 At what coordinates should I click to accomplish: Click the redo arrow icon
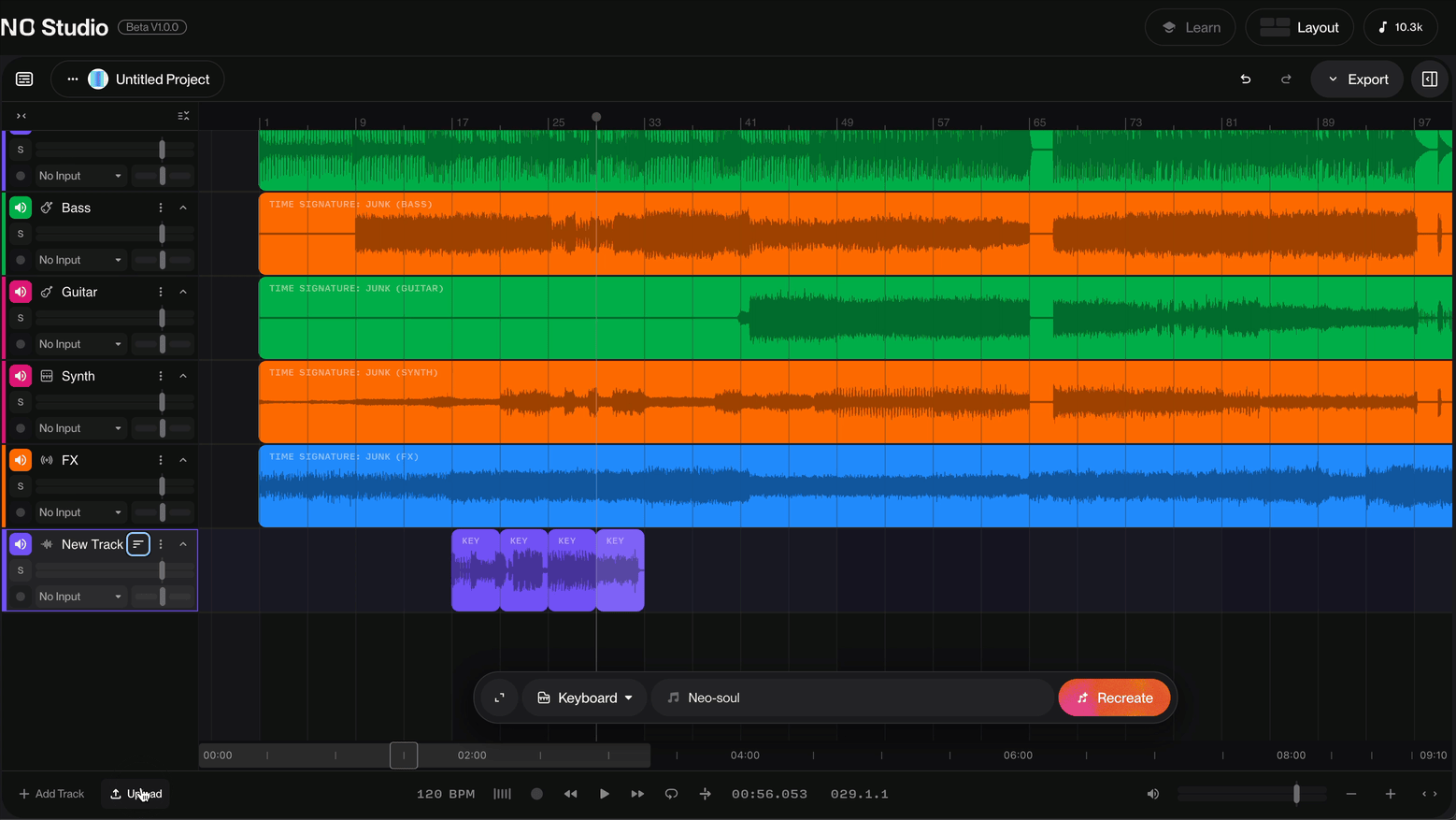click(1286, 79)
